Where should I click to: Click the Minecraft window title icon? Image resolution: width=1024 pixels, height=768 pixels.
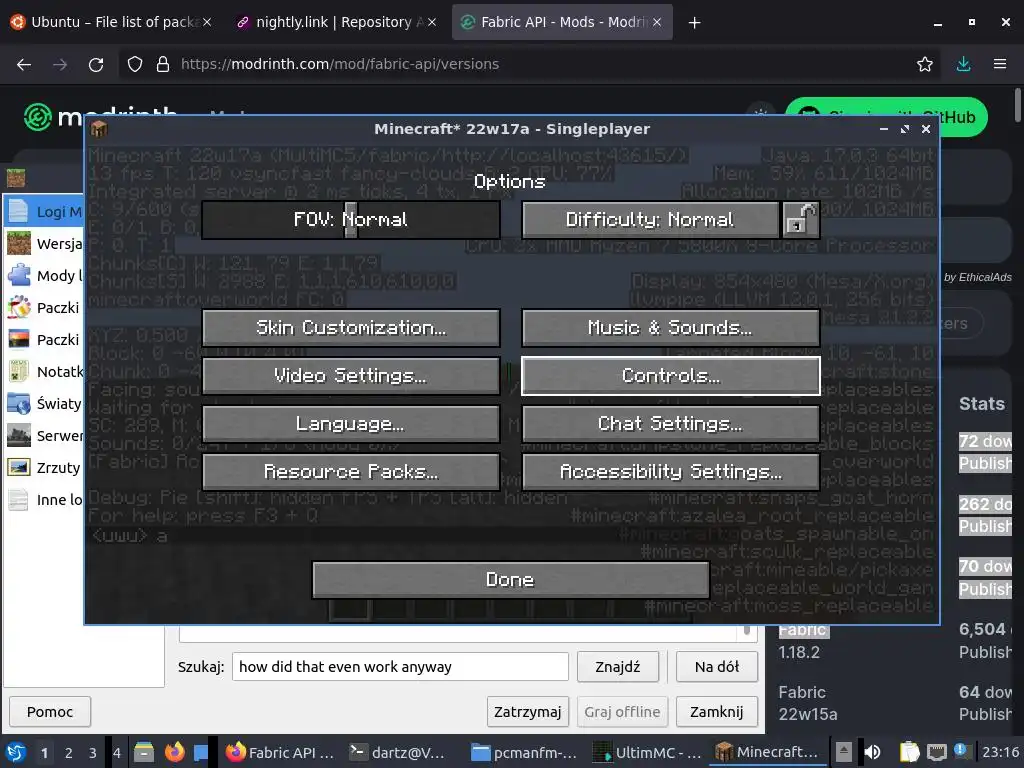[99, 129]
